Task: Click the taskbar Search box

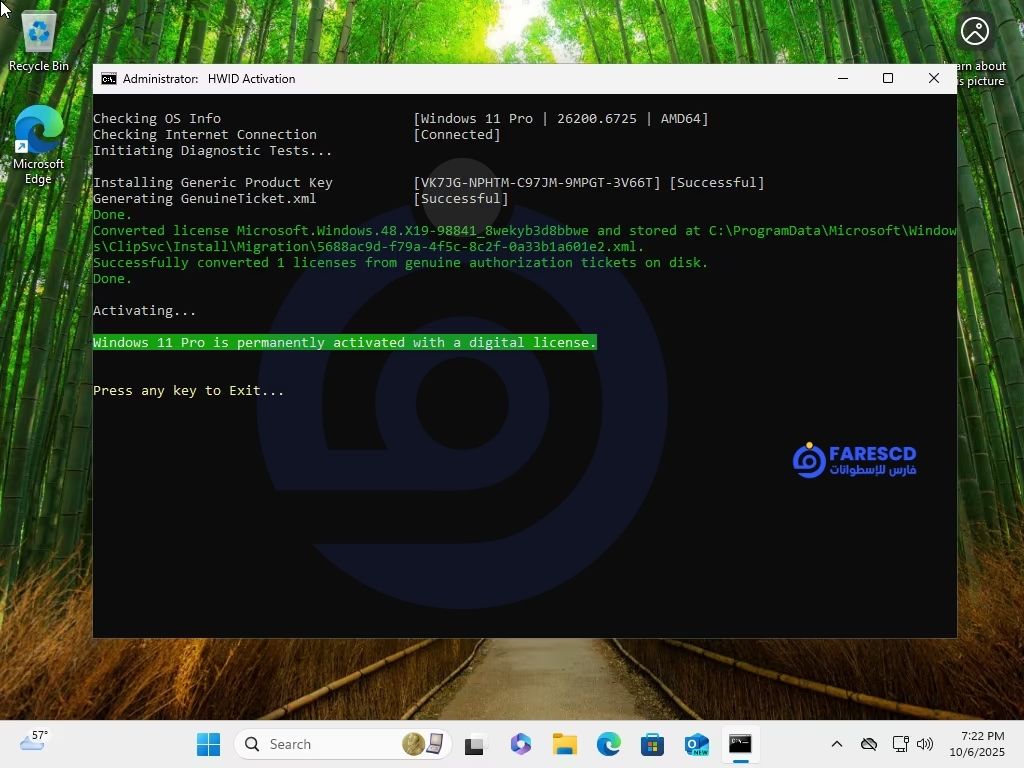Action: (300, 744)
